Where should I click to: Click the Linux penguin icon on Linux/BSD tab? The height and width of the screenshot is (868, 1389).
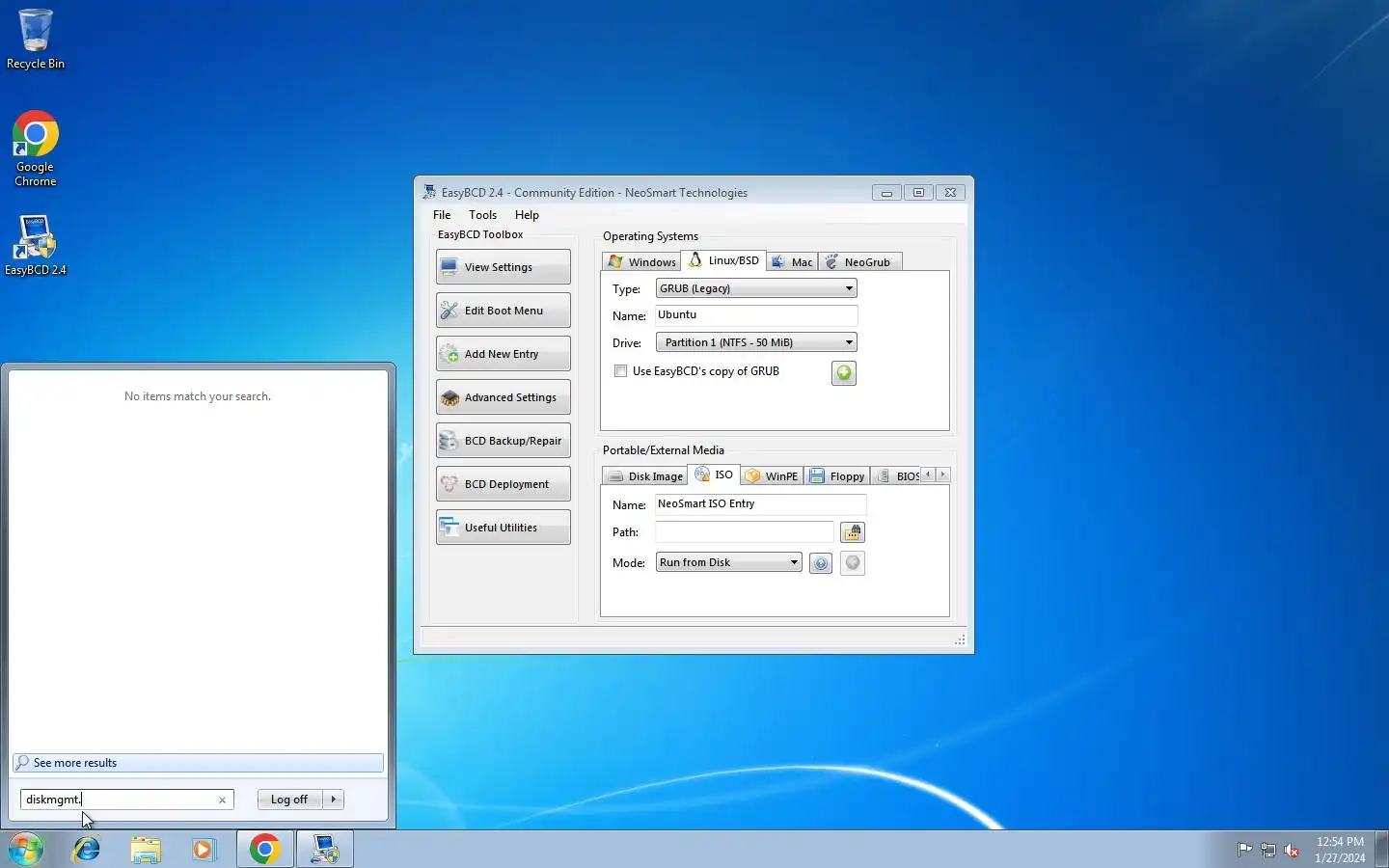point(695,260)
